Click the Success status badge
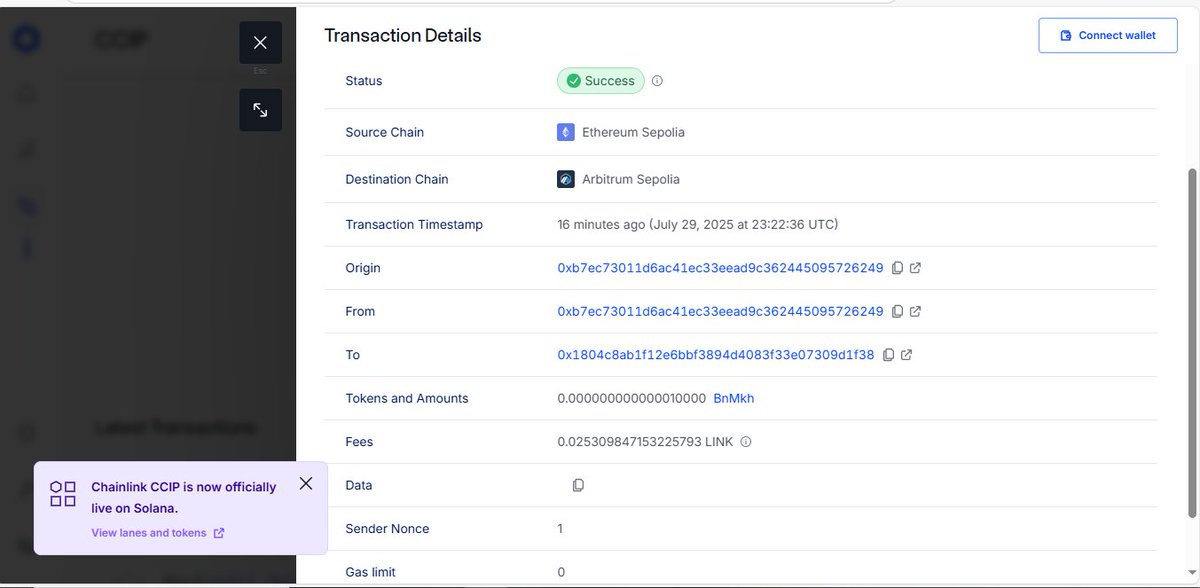Screen dimensions: 1200x588 pyautogui.click(x=600, y=81)
